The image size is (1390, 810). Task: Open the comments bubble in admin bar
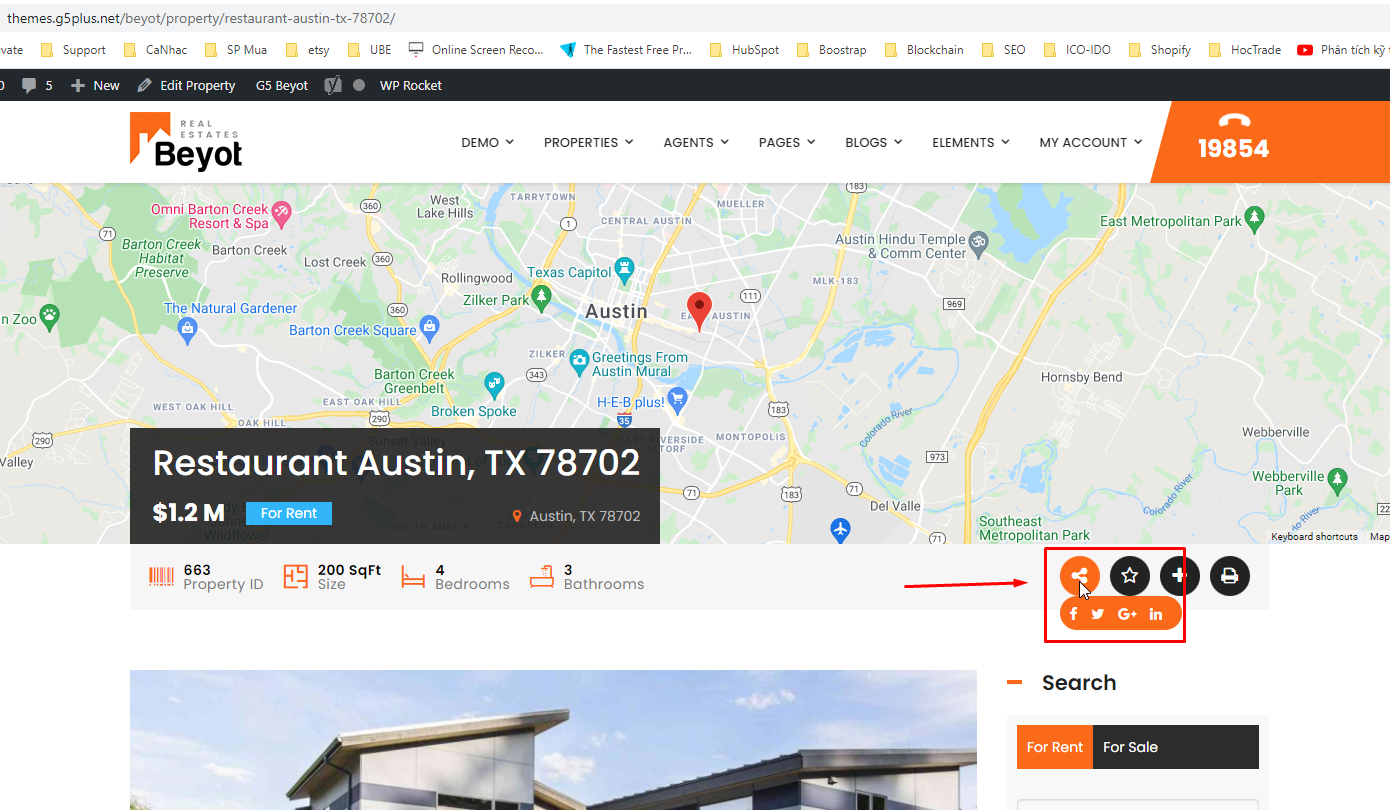37,85
